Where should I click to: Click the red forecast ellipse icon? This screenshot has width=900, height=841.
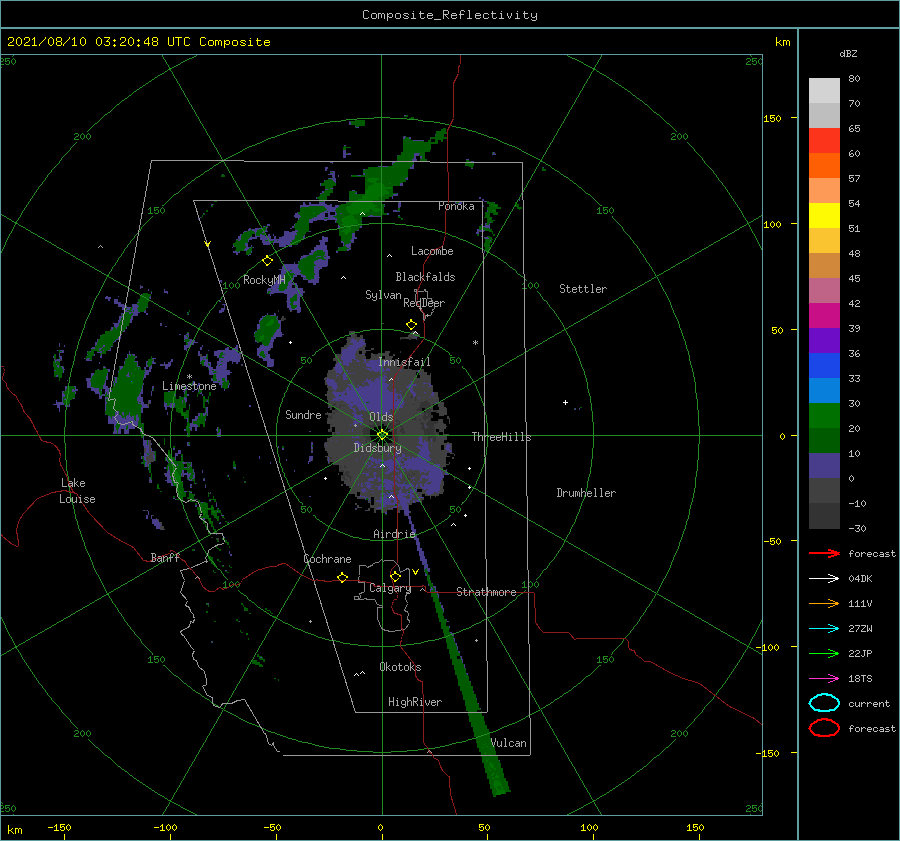pos(824,728)
